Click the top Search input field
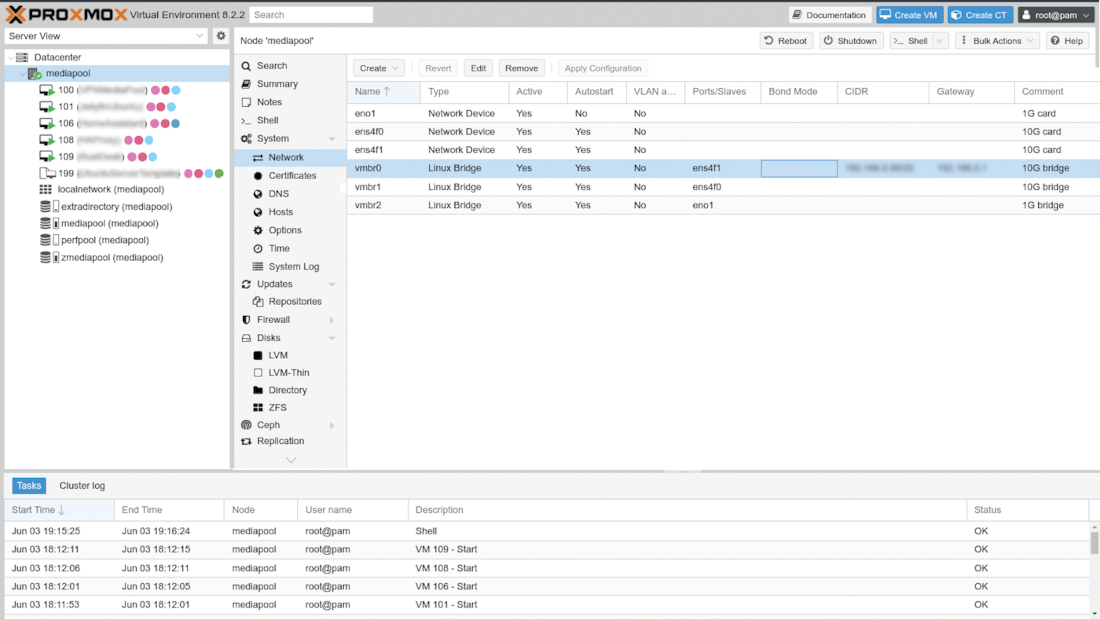1100x620 pixels. pos(311,15)
